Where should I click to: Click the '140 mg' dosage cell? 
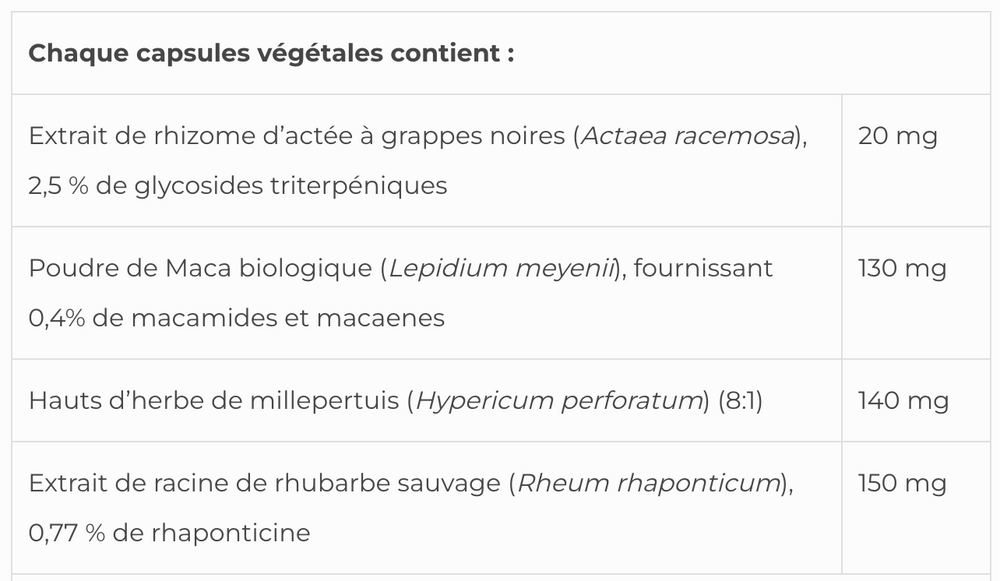click(902, 401)
